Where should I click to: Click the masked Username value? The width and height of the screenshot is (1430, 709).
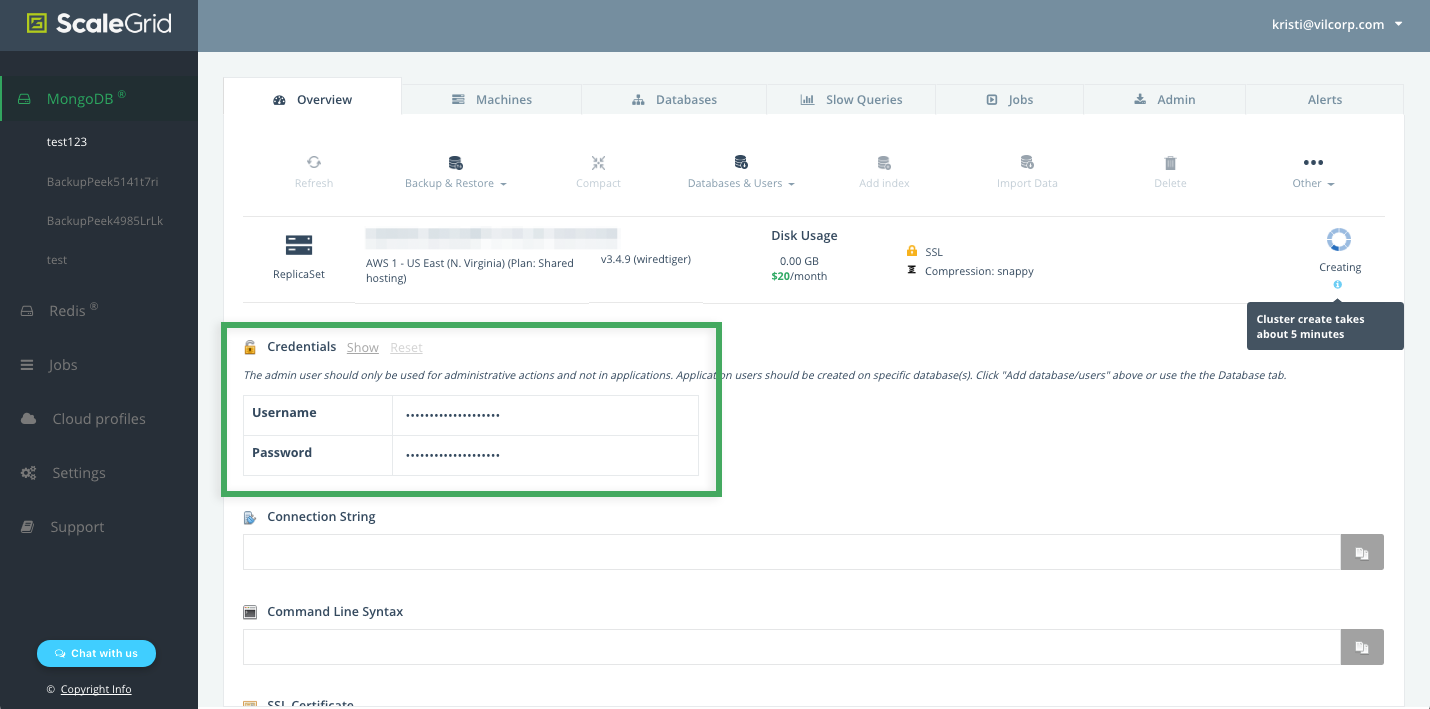tap(453, 415)
